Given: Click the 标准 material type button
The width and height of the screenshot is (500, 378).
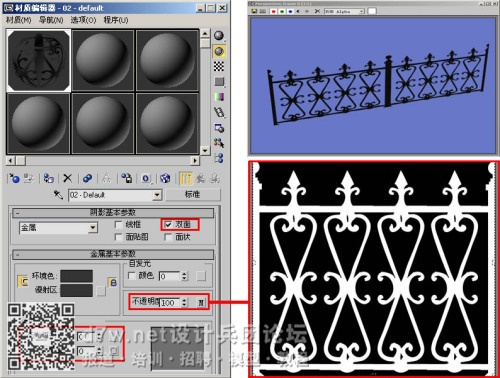Looking at the screenshot, I should (193, 195).
